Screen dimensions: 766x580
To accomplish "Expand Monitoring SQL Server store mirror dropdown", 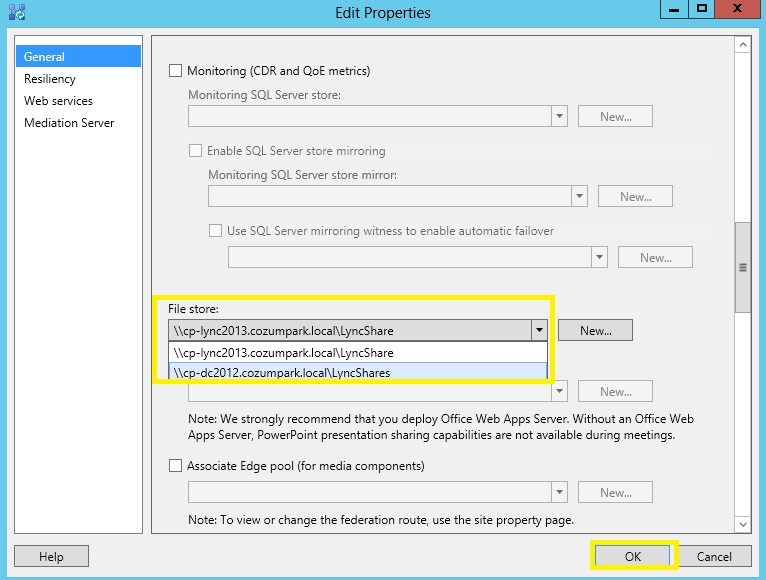I will (579, 196).
